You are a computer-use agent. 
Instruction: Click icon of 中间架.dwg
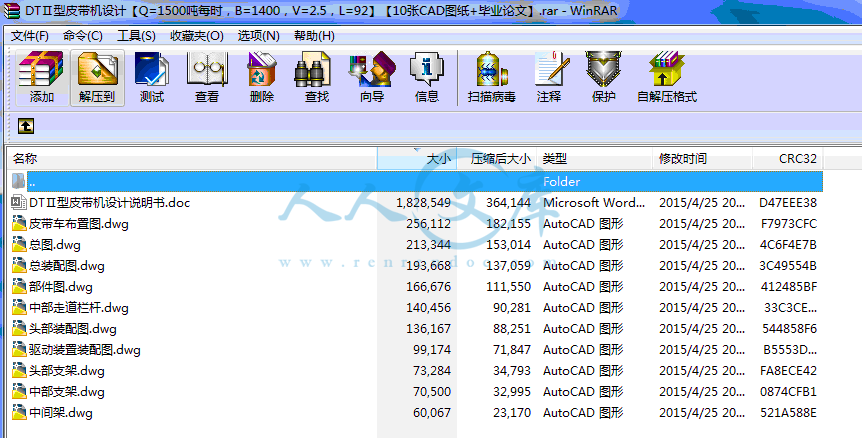[19, 412]
